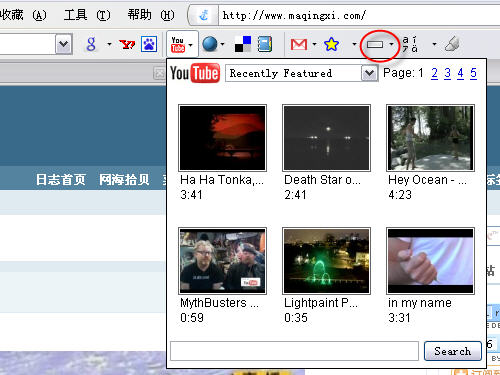Click the 'Death Star o...' title text
This screenshot has height=375, width=500.
coord(322,180)
